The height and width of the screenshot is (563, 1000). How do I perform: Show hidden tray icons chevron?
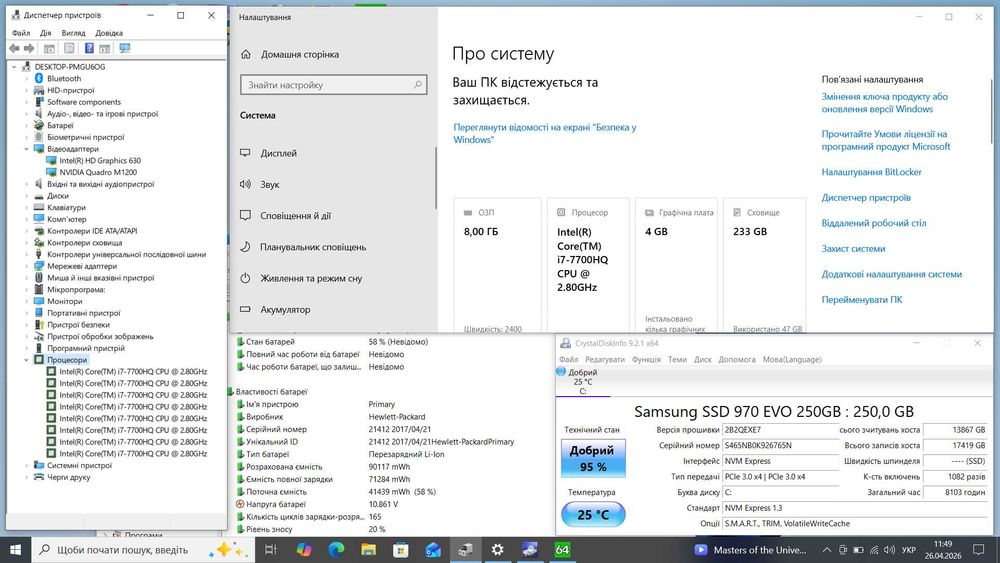[827, 550]
